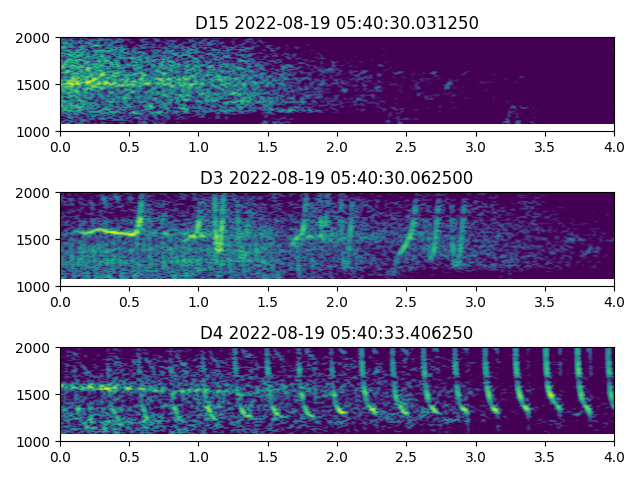
Task: Click the 1000 y-axis label on D4 plot
Action: (x=36, y=441)
